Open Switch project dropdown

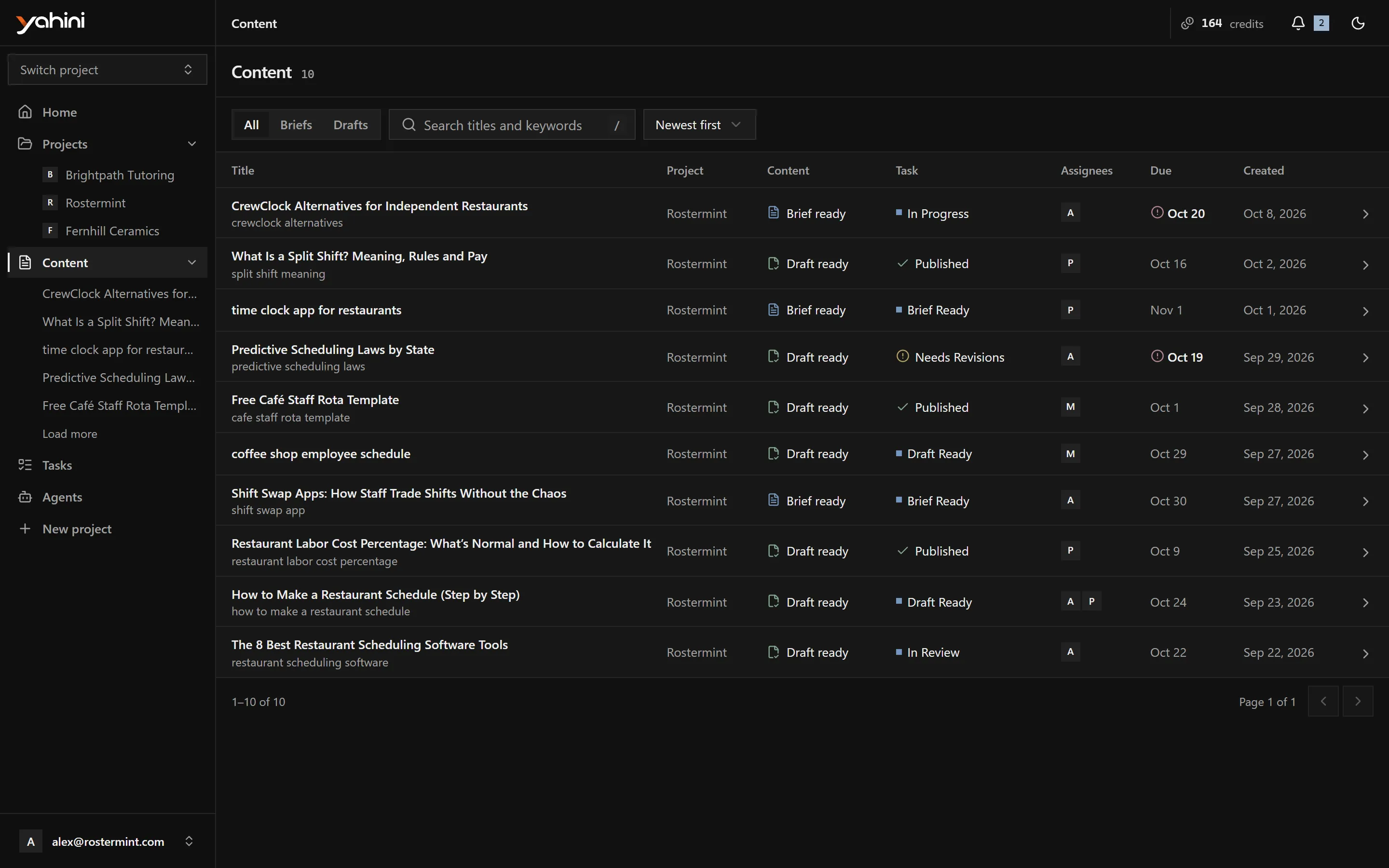[108, 69]
